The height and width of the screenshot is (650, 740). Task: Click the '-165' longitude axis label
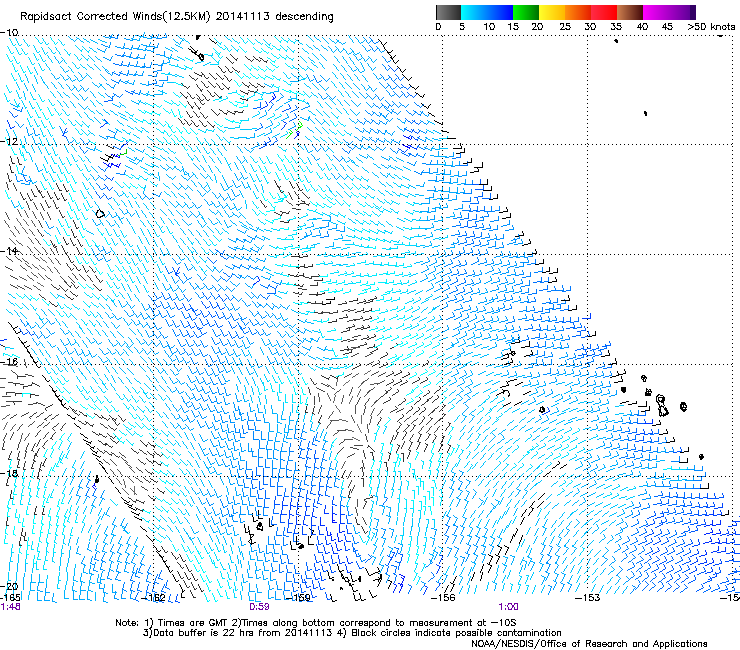pos(10,597)
